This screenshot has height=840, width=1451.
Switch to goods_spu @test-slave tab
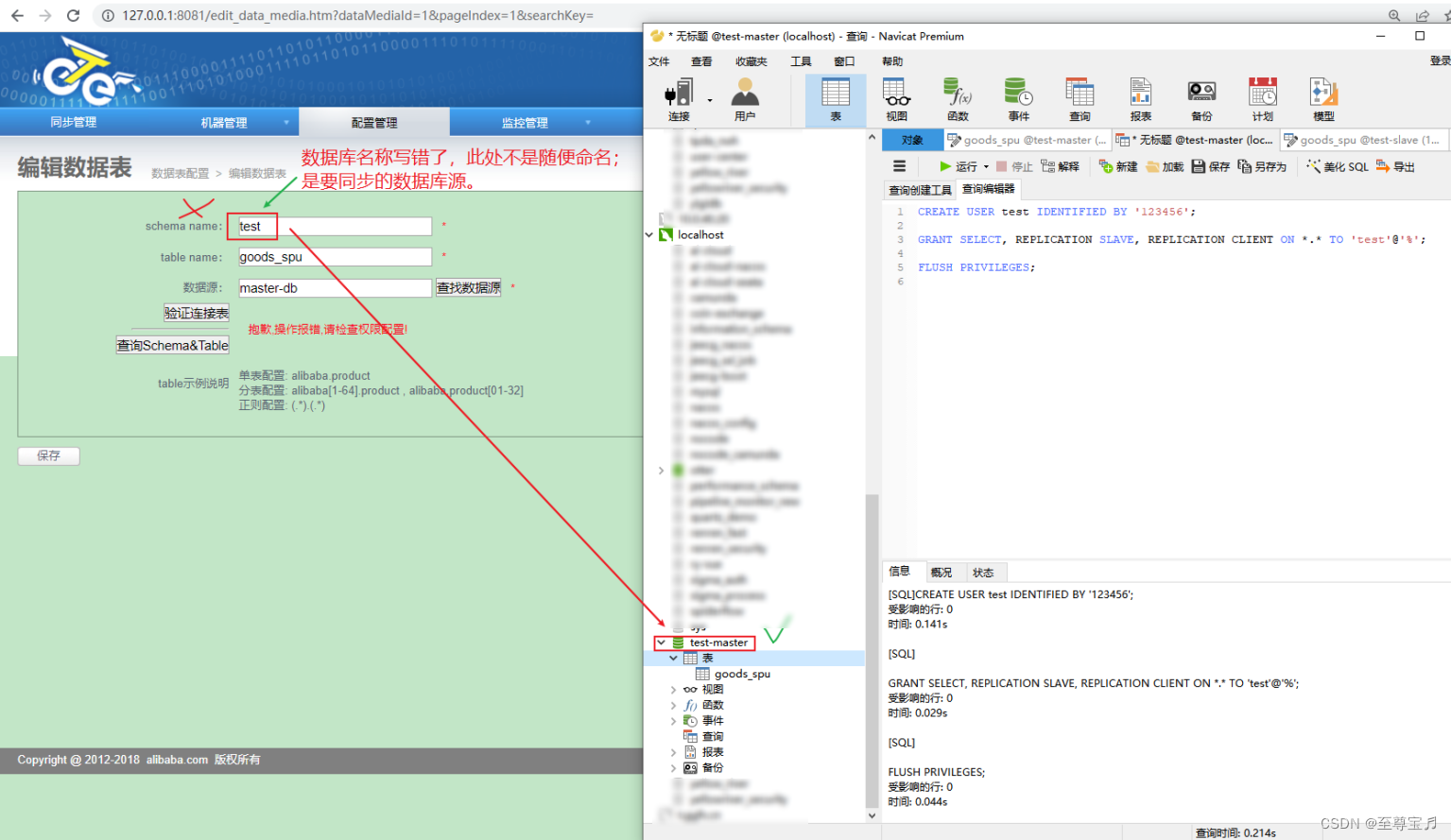pyautogui.click(x=1362, y=140)
